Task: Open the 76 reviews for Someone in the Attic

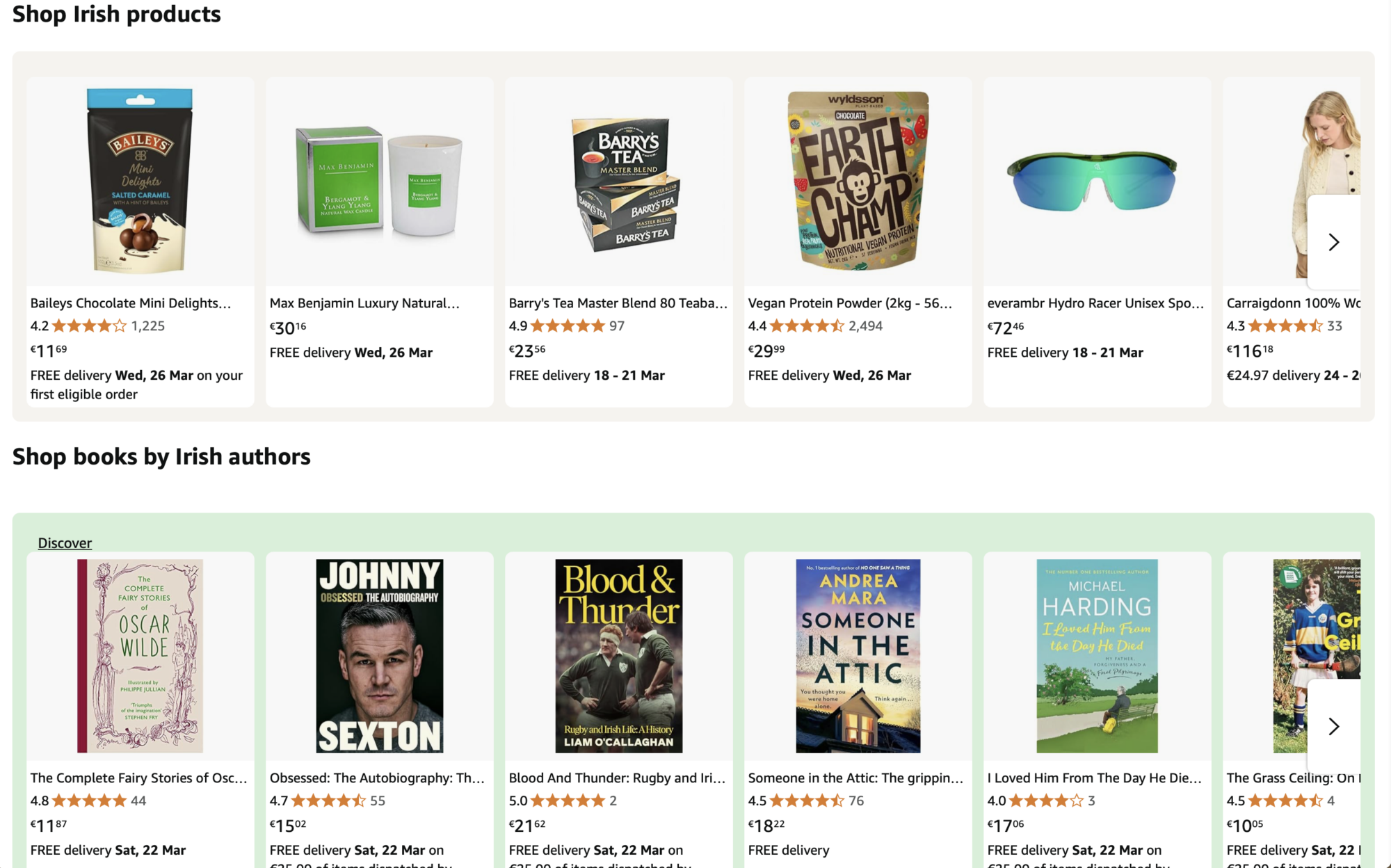Action: coord(856,801)
